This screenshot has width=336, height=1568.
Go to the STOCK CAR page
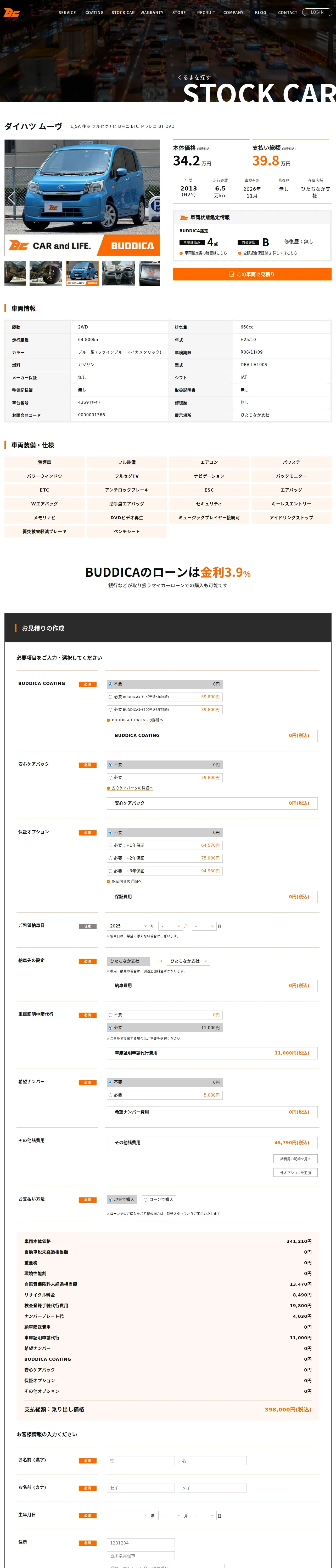(x=123, y=12)
